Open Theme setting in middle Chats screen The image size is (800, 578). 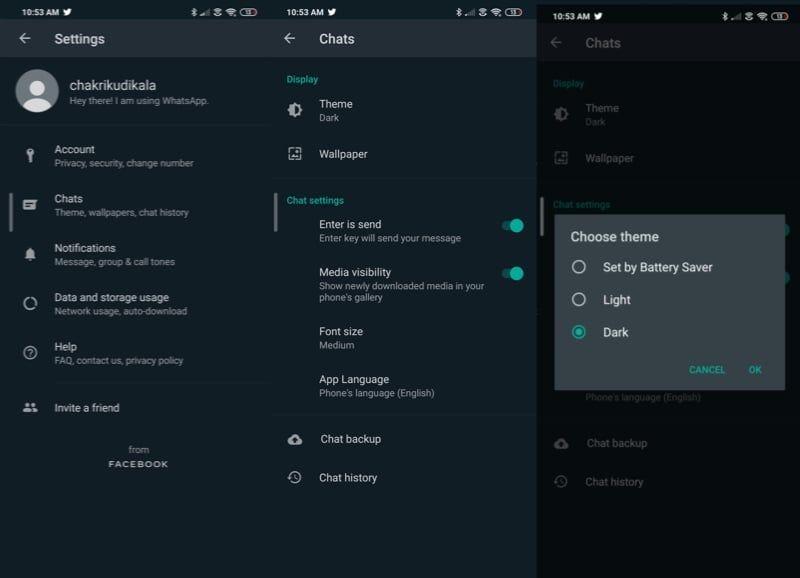(x=406, y=110)
